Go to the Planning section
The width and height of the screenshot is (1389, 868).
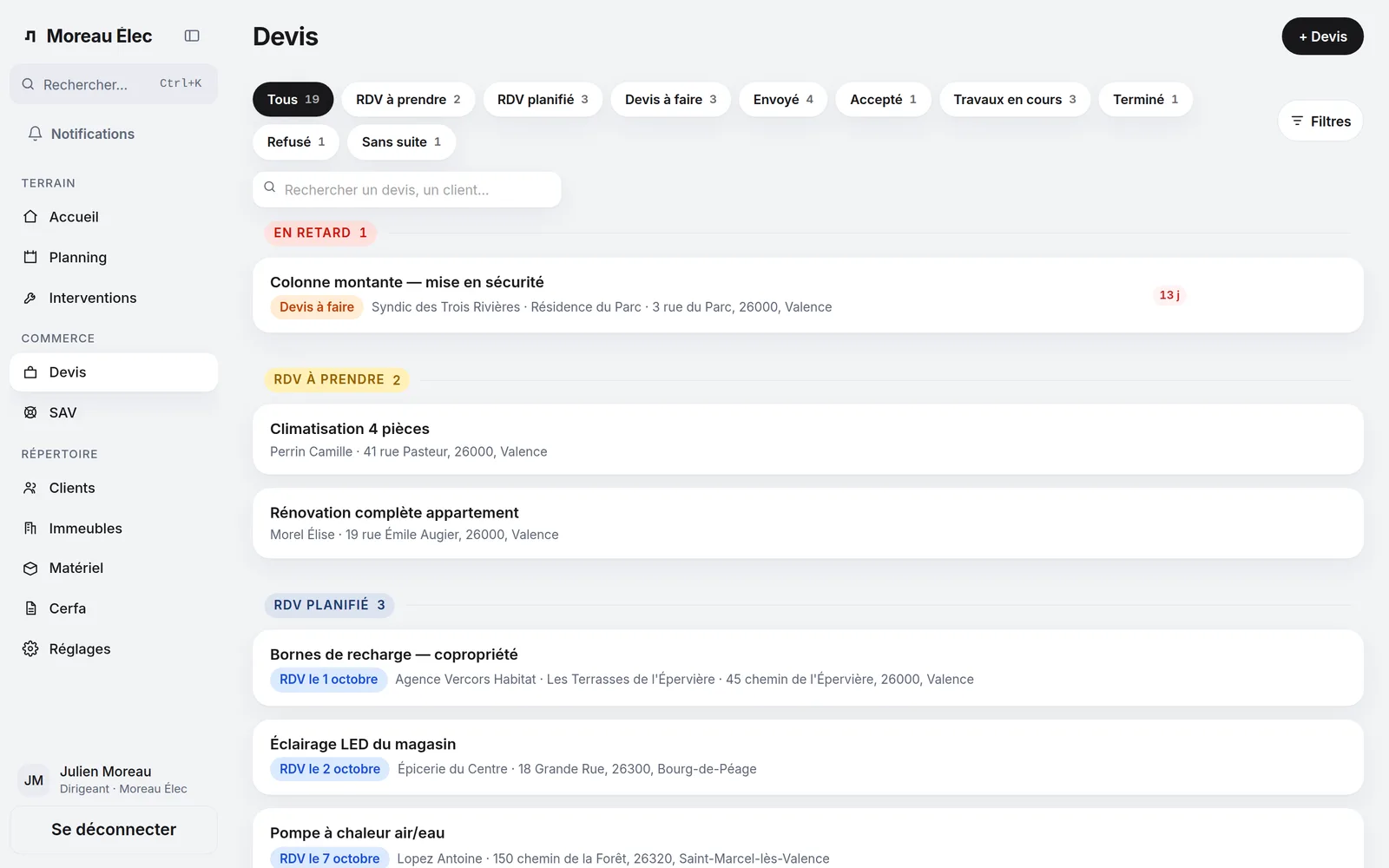(x=114, y=257)
